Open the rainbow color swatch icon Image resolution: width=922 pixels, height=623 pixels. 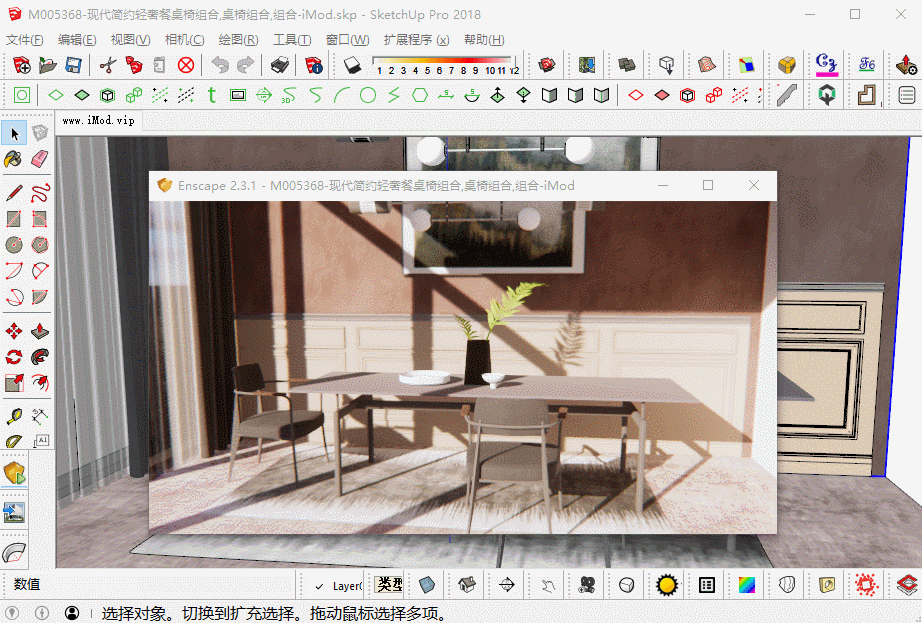pos(747,584)
